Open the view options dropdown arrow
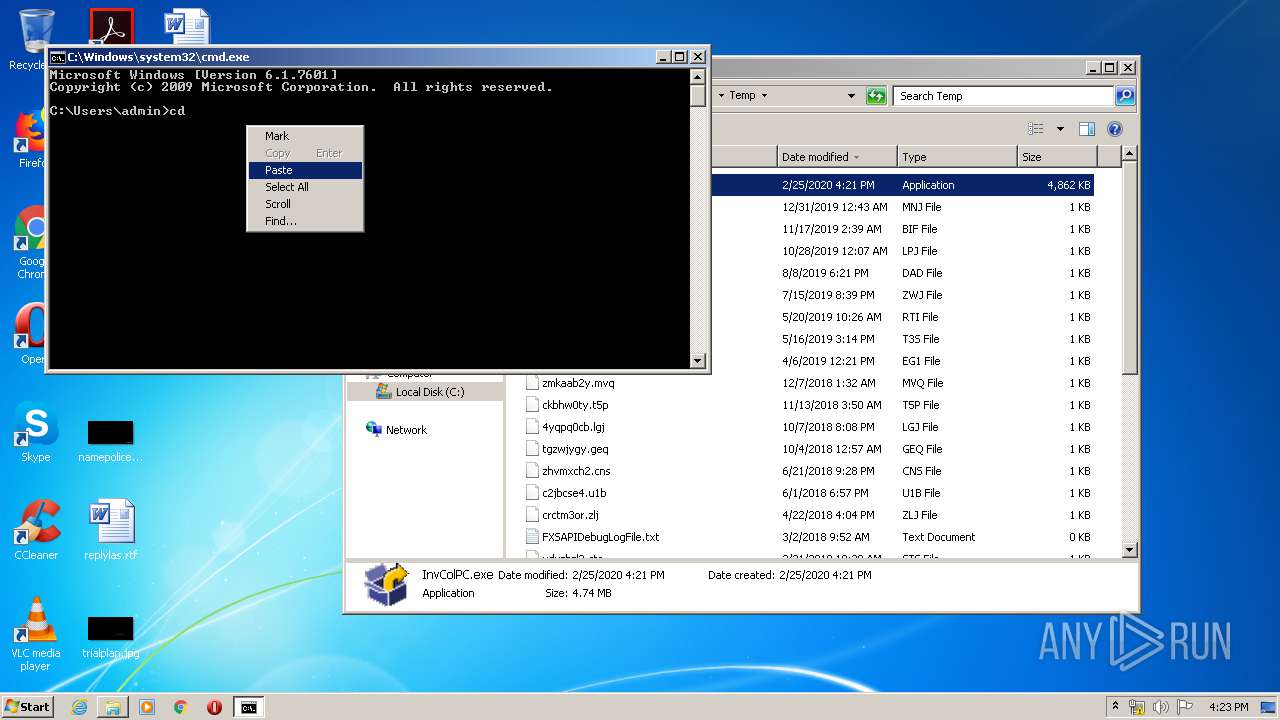The height and width of the screenshot is (720, 1280). 1060,129
